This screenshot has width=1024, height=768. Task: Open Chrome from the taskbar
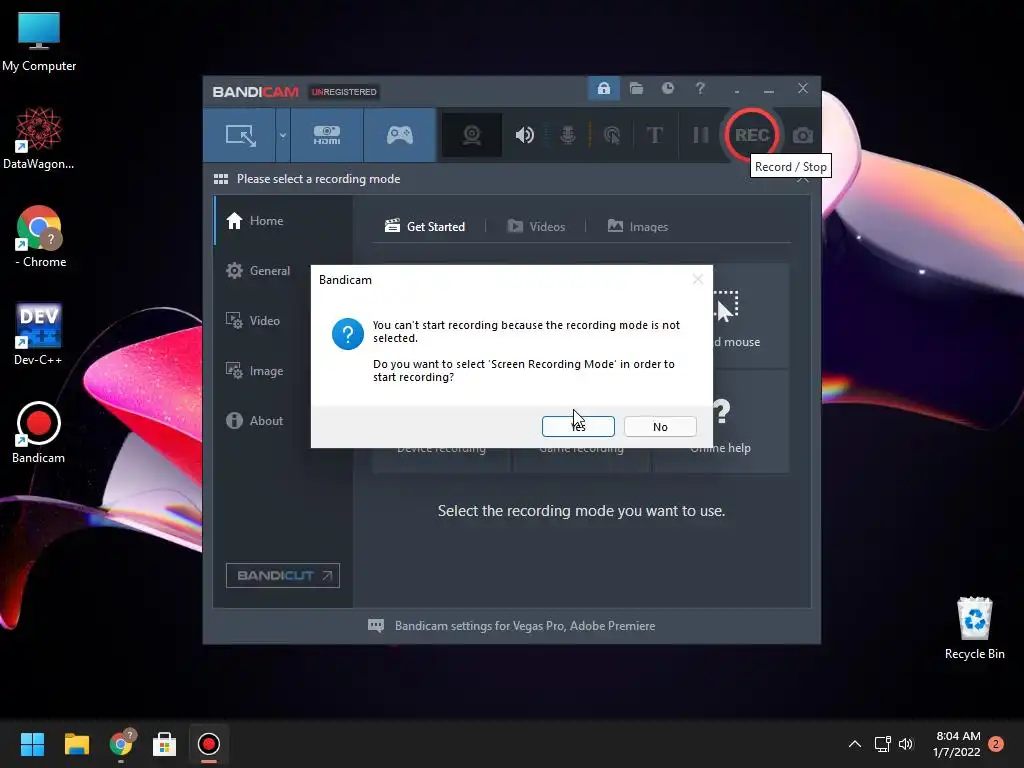coord(121,744)
